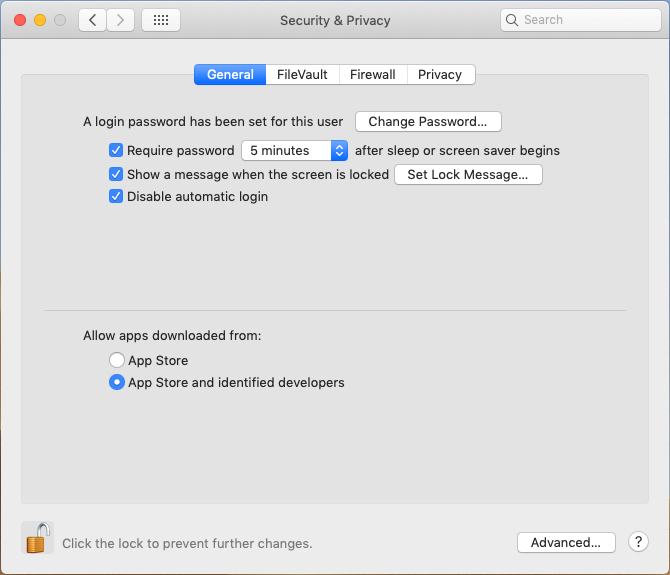Show all preferences grid icon

point(161,20)
